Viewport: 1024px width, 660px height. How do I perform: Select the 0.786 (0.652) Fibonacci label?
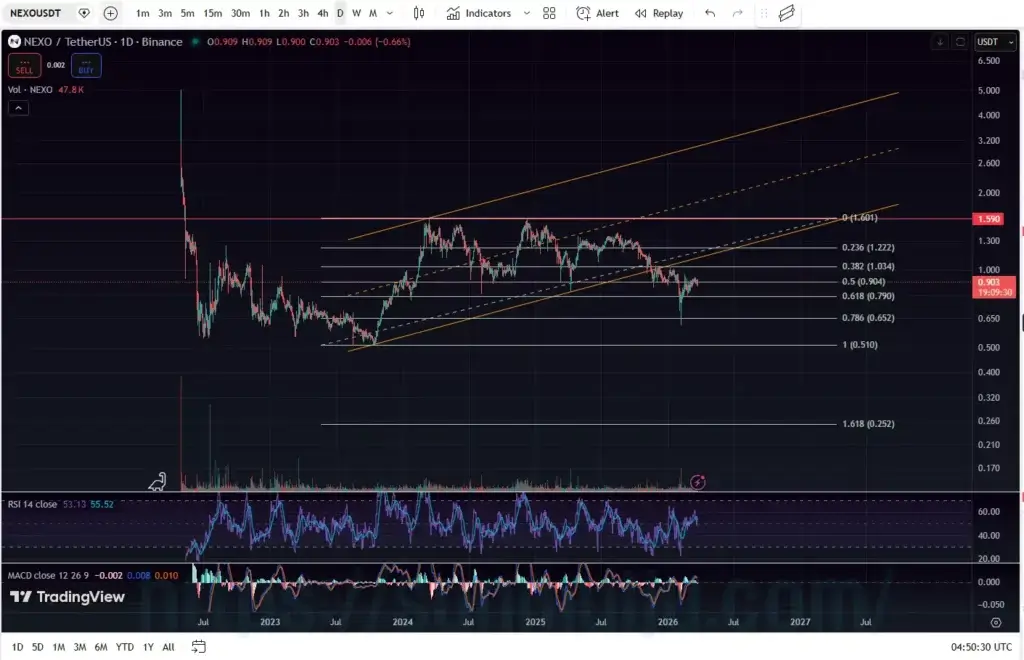[868, 318]
